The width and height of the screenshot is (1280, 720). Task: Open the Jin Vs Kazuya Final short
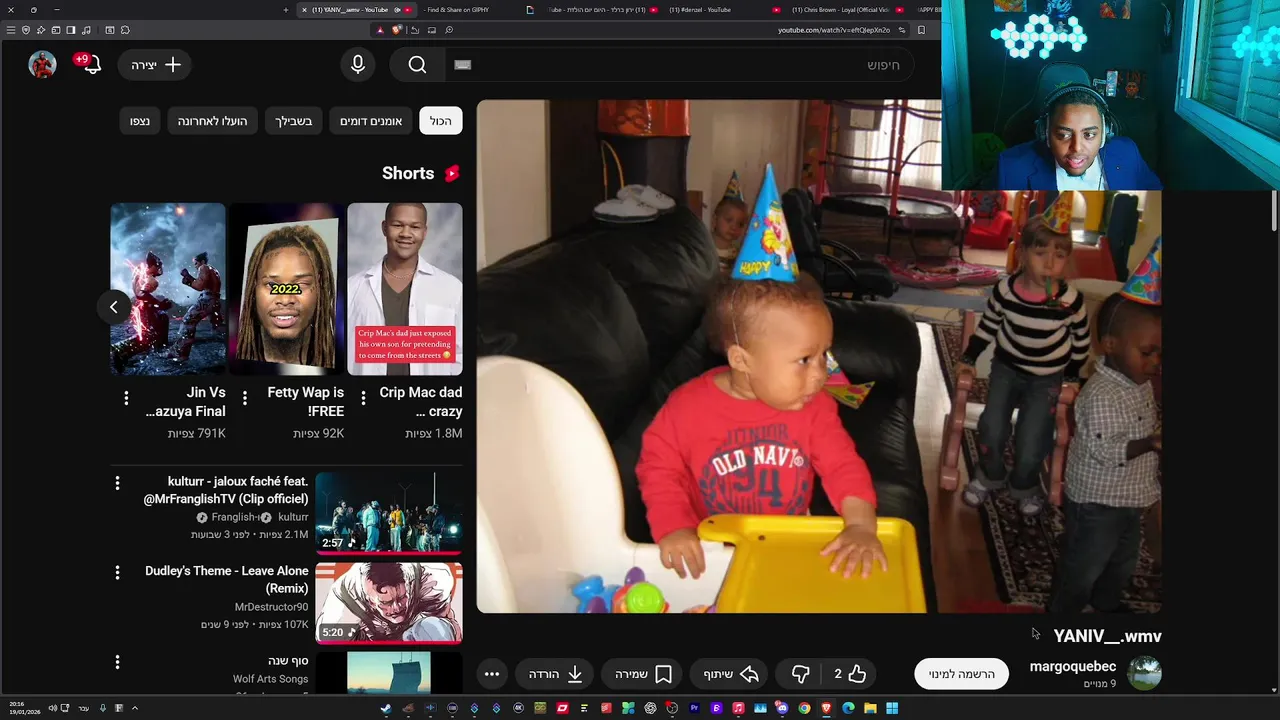tap(168, 289)
